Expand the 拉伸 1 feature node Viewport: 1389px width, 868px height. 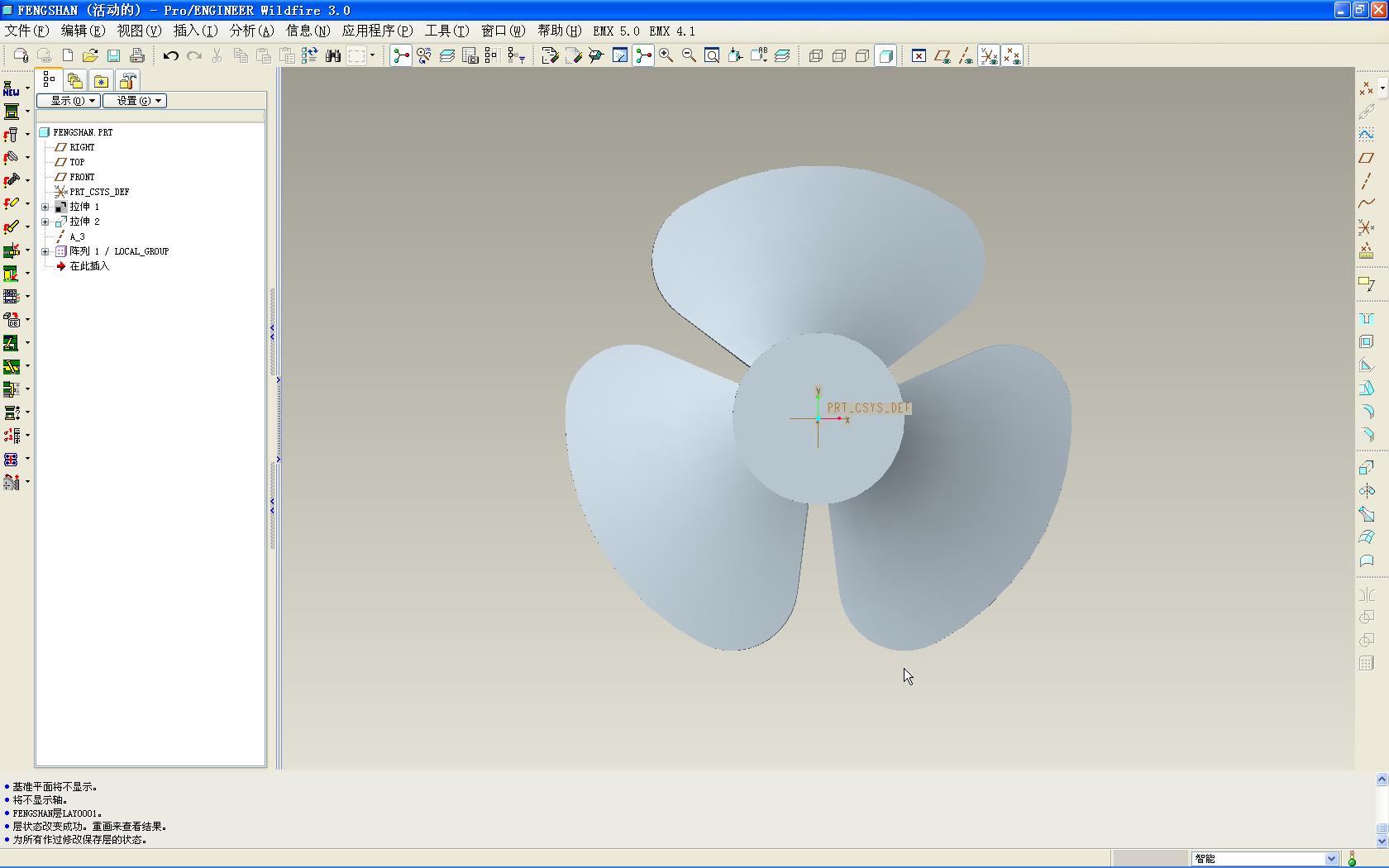pos(45,207)
